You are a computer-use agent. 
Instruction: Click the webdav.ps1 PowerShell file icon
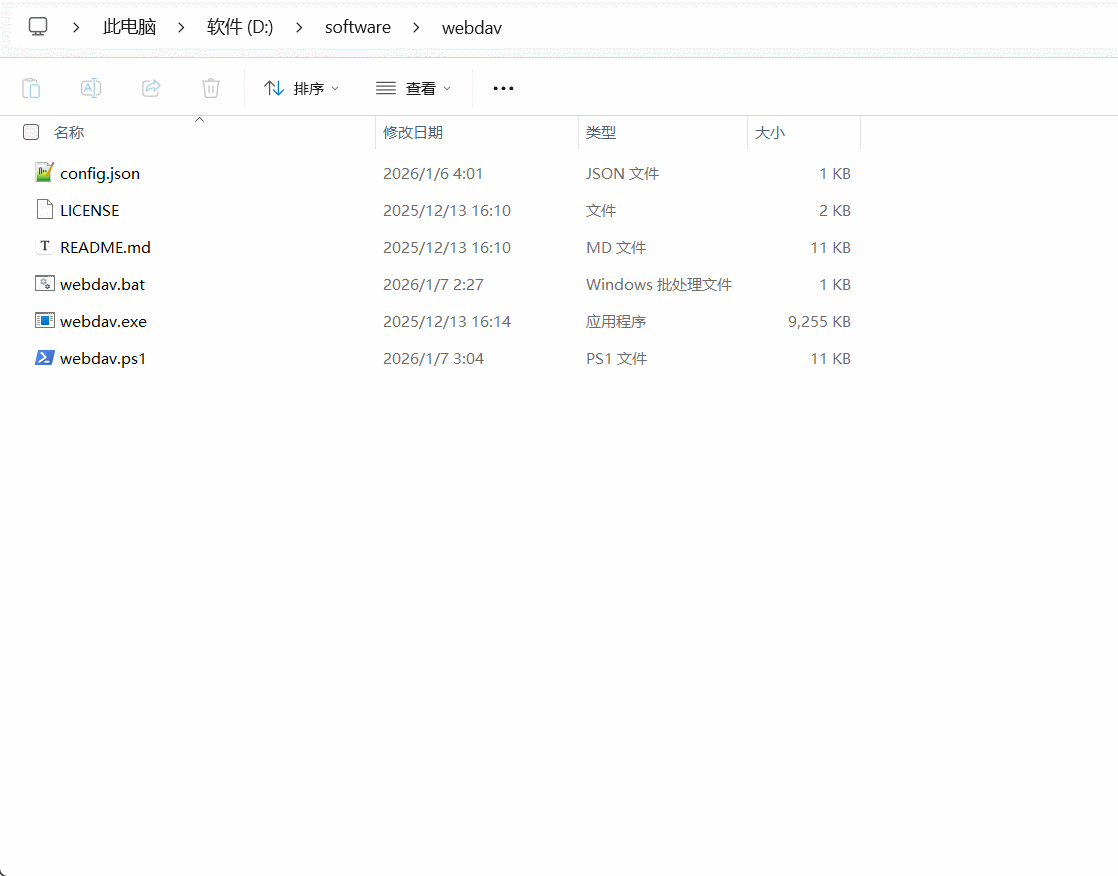point(44,358)
